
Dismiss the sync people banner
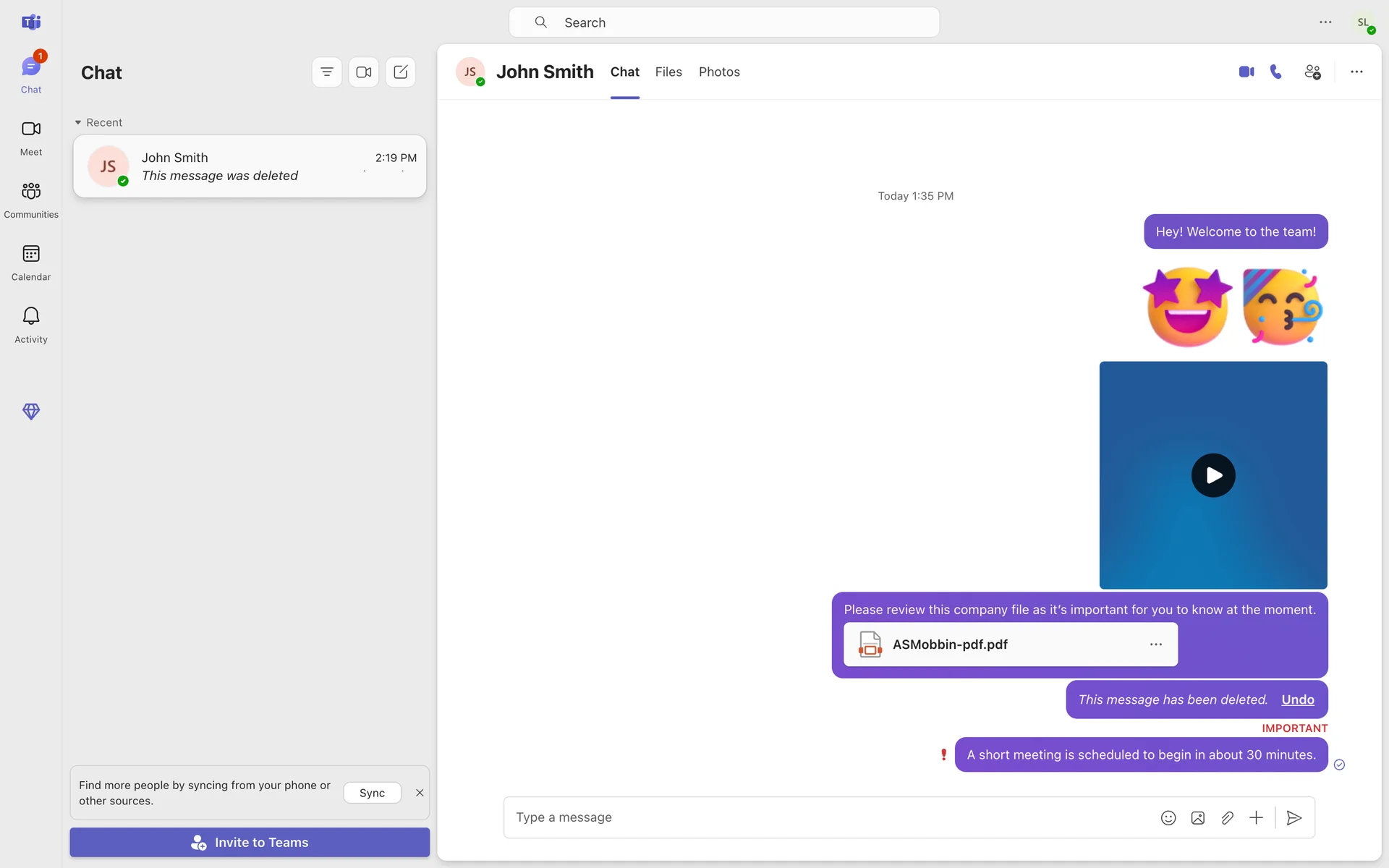click(x=420, y=793)
